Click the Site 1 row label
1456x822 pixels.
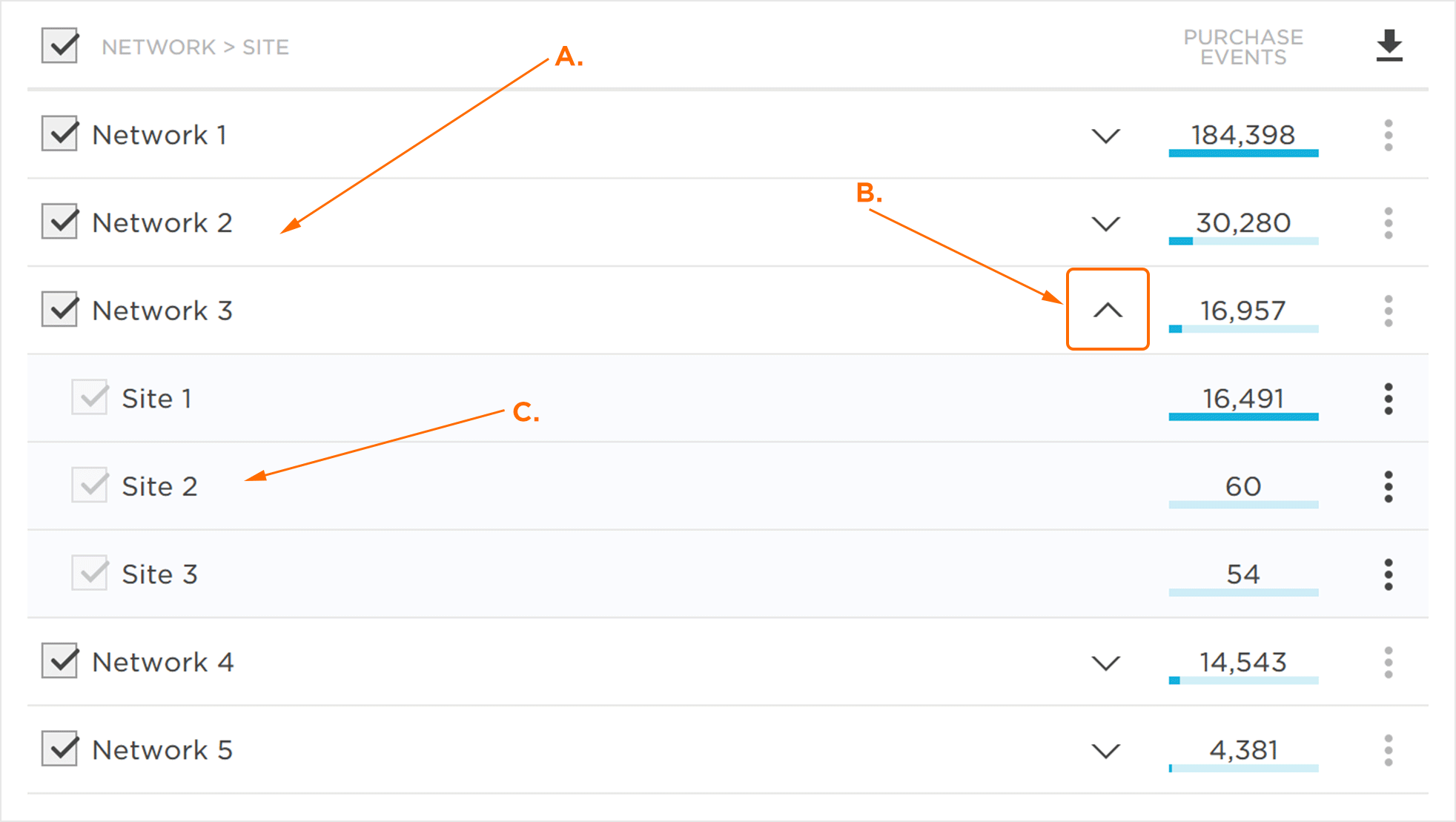click(x=157, y=399)
